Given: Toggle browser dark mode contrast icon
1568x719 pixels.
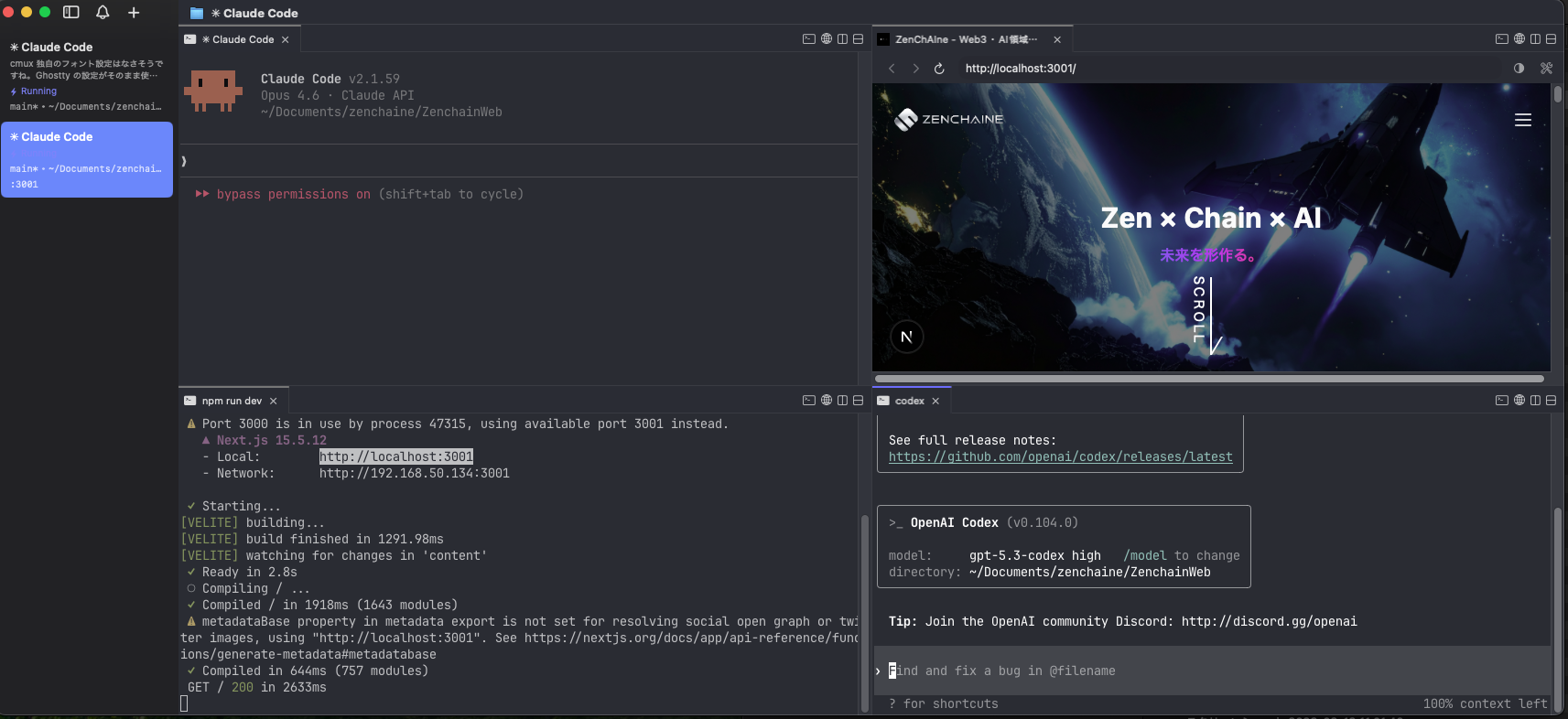Looking at the screenshot, I should click(x=1519, y=69).
